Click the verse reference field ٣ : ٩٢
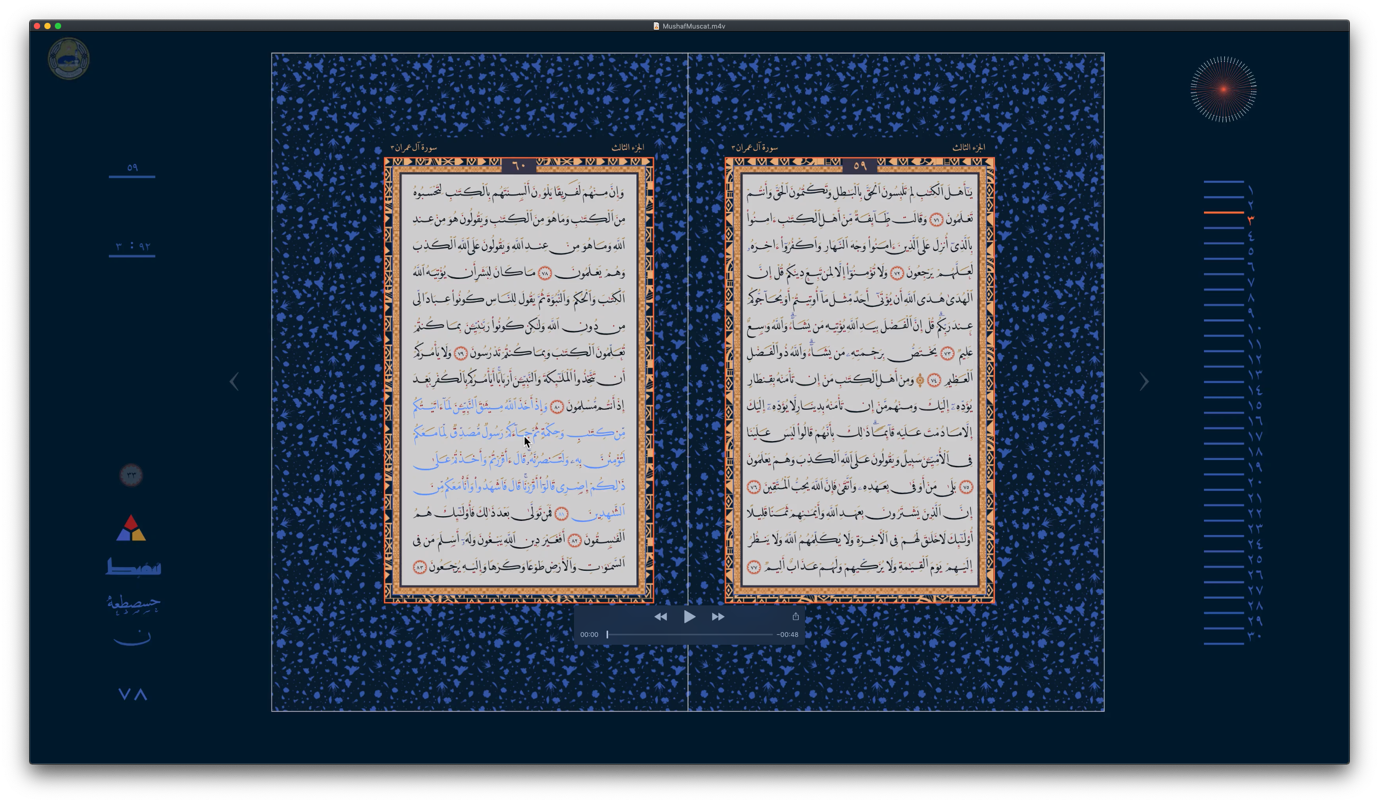The image size is (1379, 803). point(132,247)
